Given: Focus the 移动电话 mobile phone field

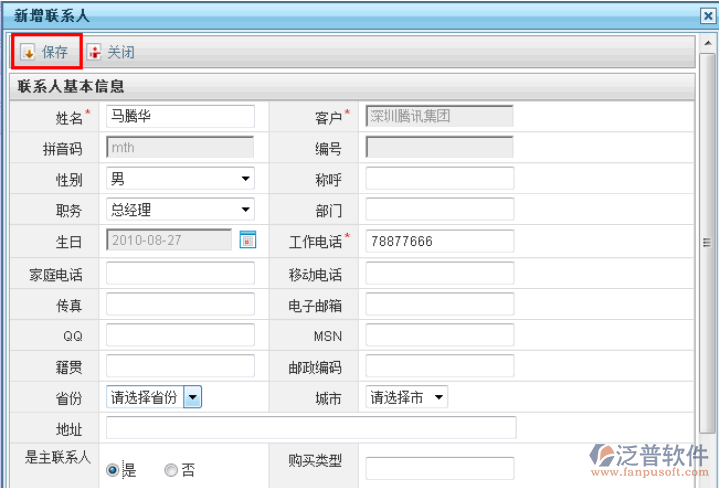Looking at the screenshot, I should click(x=439, y=273).
